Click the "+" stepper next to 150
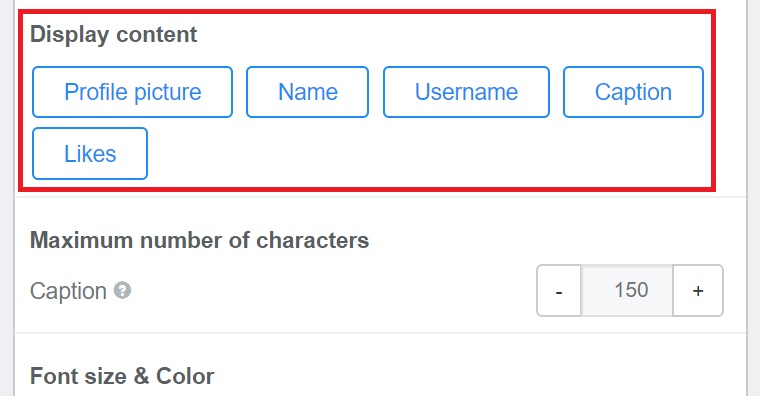The width and height of the screenshot is (760, 396). 698,291
